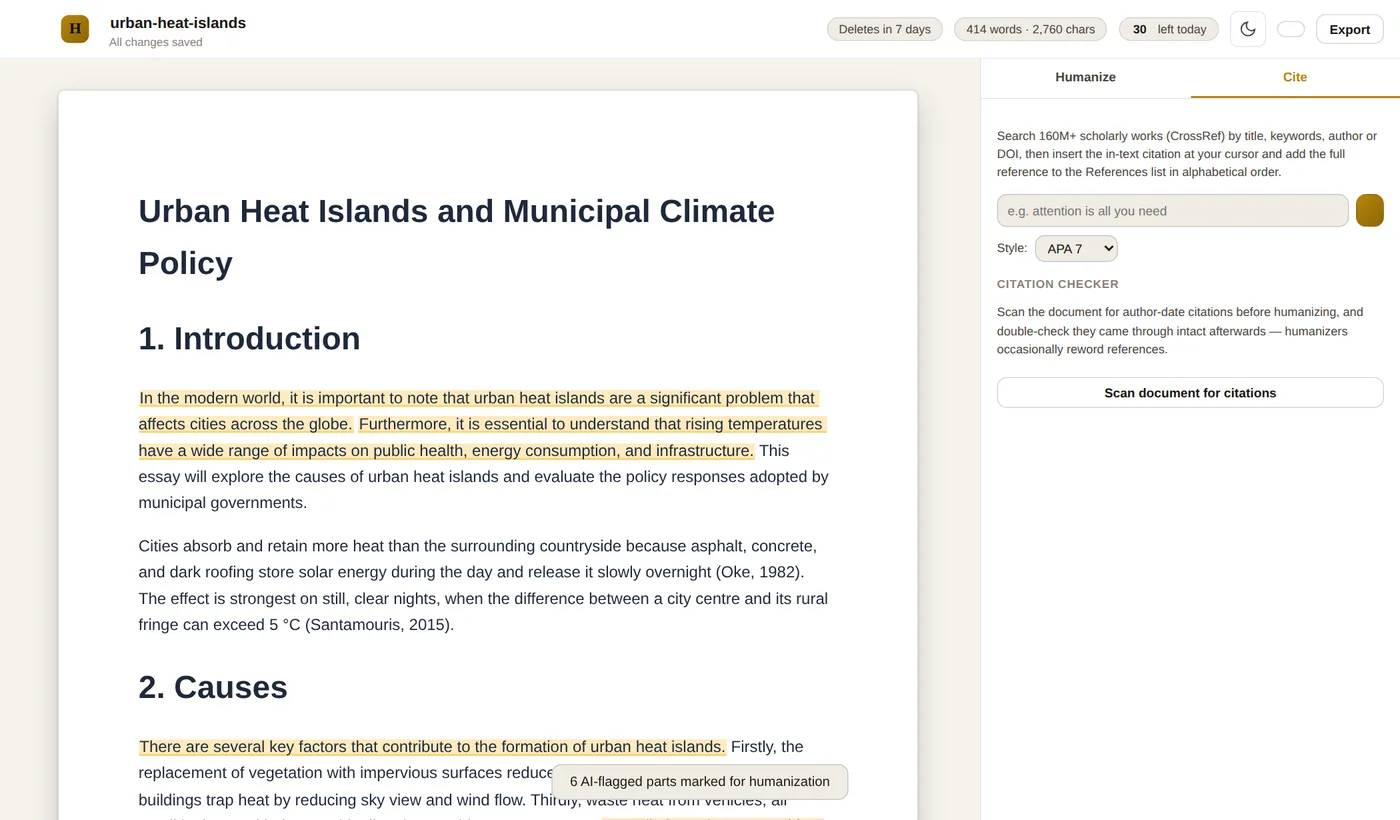The image size is (1400, 820).
Task: Click the 1. Introduction heading
Action: point(249,338)
